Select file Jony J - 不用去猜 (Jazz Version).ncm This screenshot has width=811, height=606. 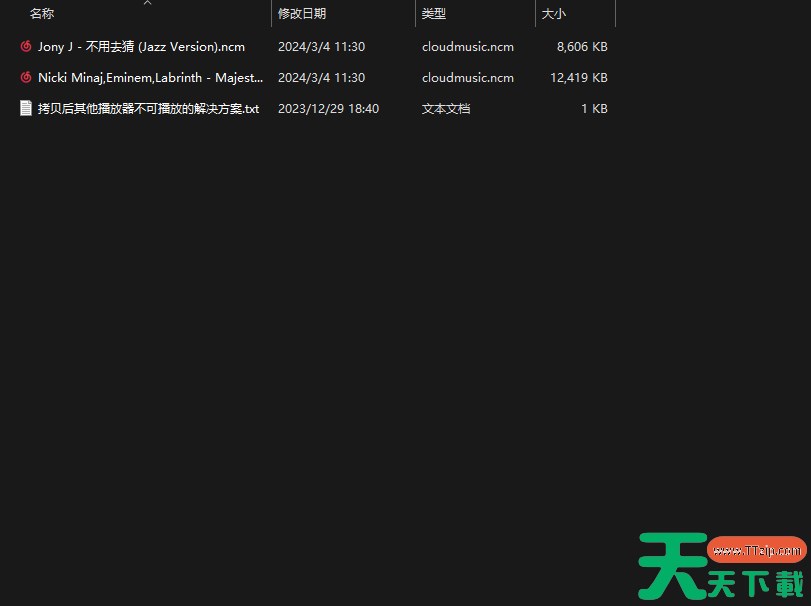pos(141,47)
